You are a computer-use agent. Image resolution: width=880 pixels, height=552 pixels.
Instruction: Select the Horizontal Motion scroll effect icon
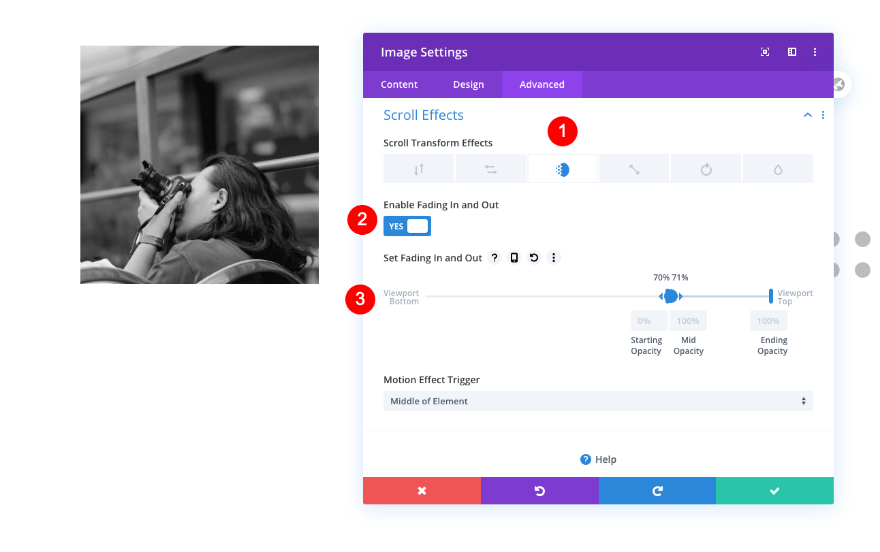tap(491, 169)
